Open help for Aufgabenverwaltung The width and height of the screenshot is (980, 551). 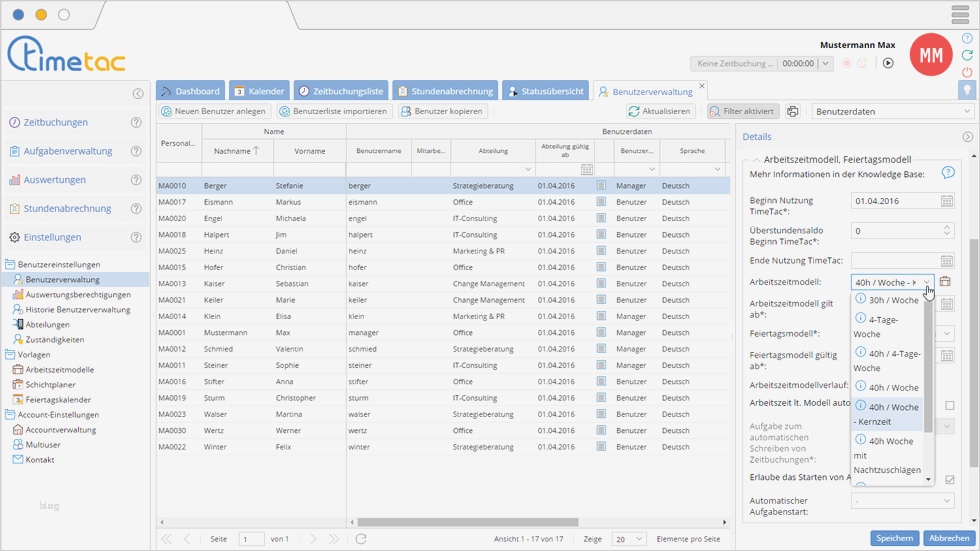[136, 151]
